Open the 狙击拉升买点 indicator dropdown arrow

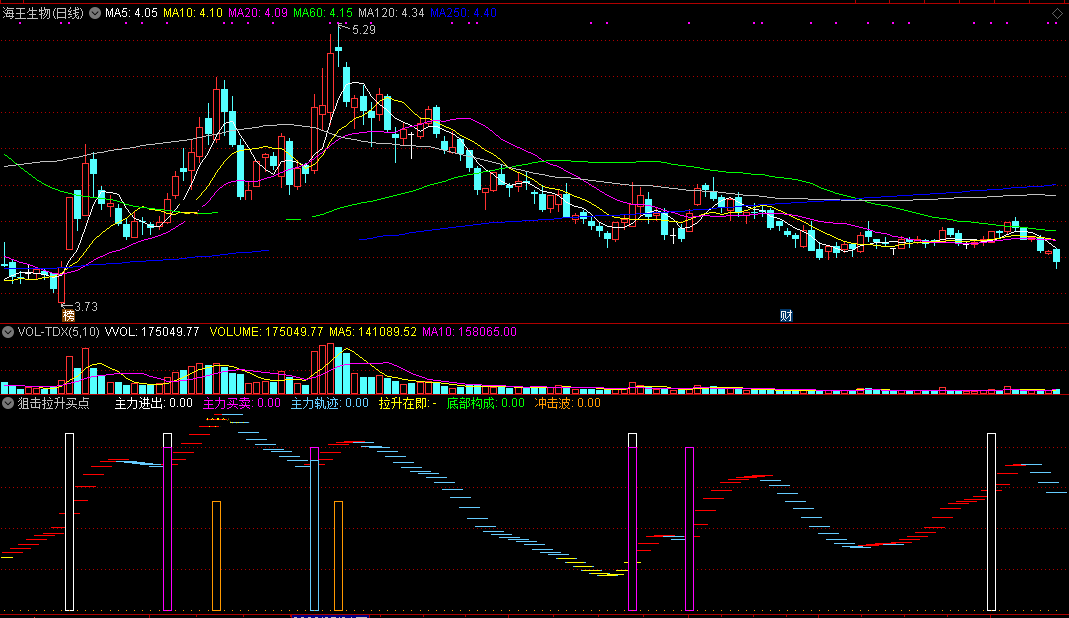click(x=8, y=403)
